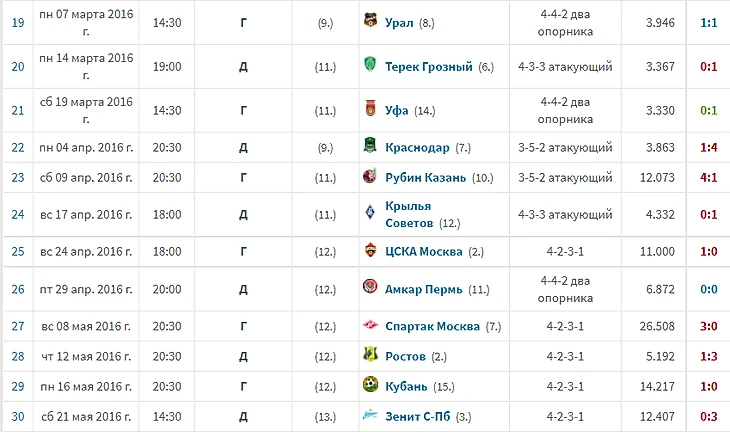This screenshot has height=432, width=730.
Task: Open matchday 25 number link
Action: click(18, 252)
